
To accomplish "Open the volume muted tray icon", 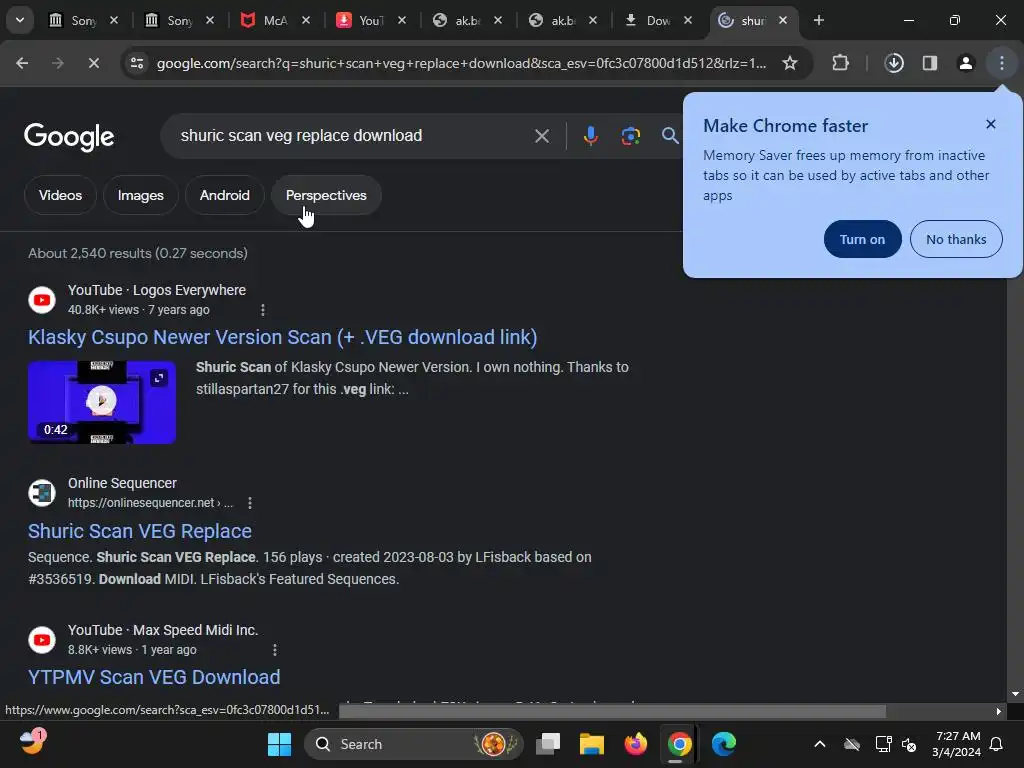I will [908, 744].
